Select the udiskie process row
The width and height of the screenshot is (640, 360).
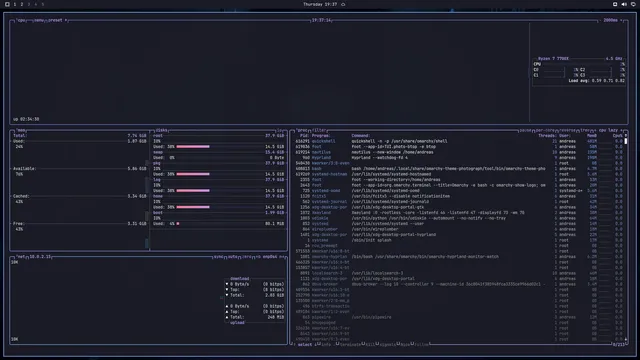459,218
